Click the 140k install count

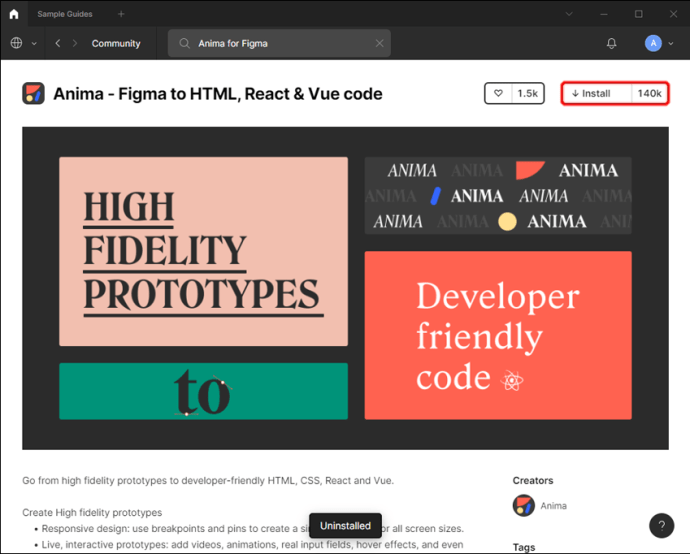[650, 93]
